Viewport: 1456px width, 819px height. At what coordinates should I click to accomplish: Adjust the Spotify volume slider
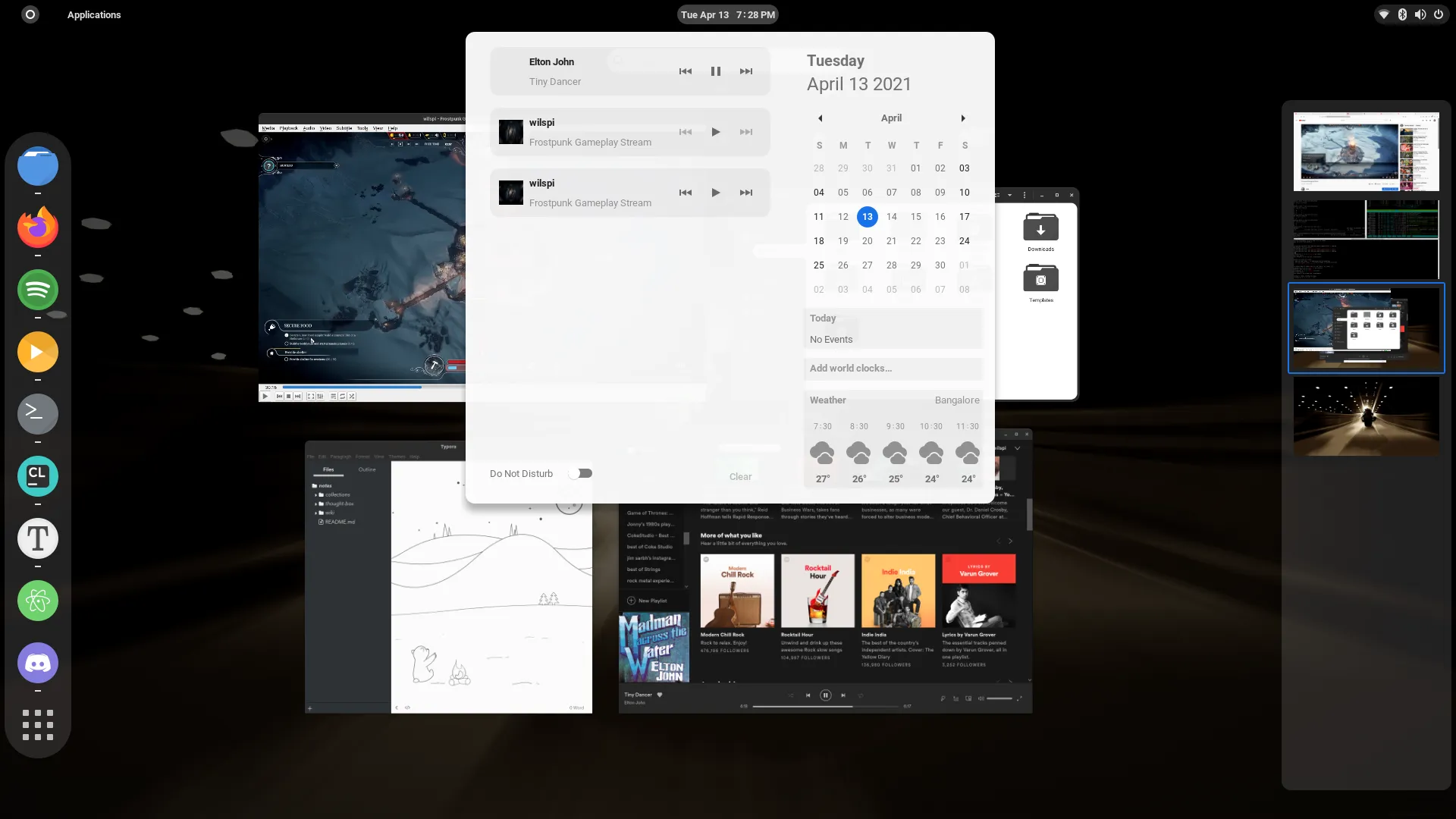coord(999,698)
